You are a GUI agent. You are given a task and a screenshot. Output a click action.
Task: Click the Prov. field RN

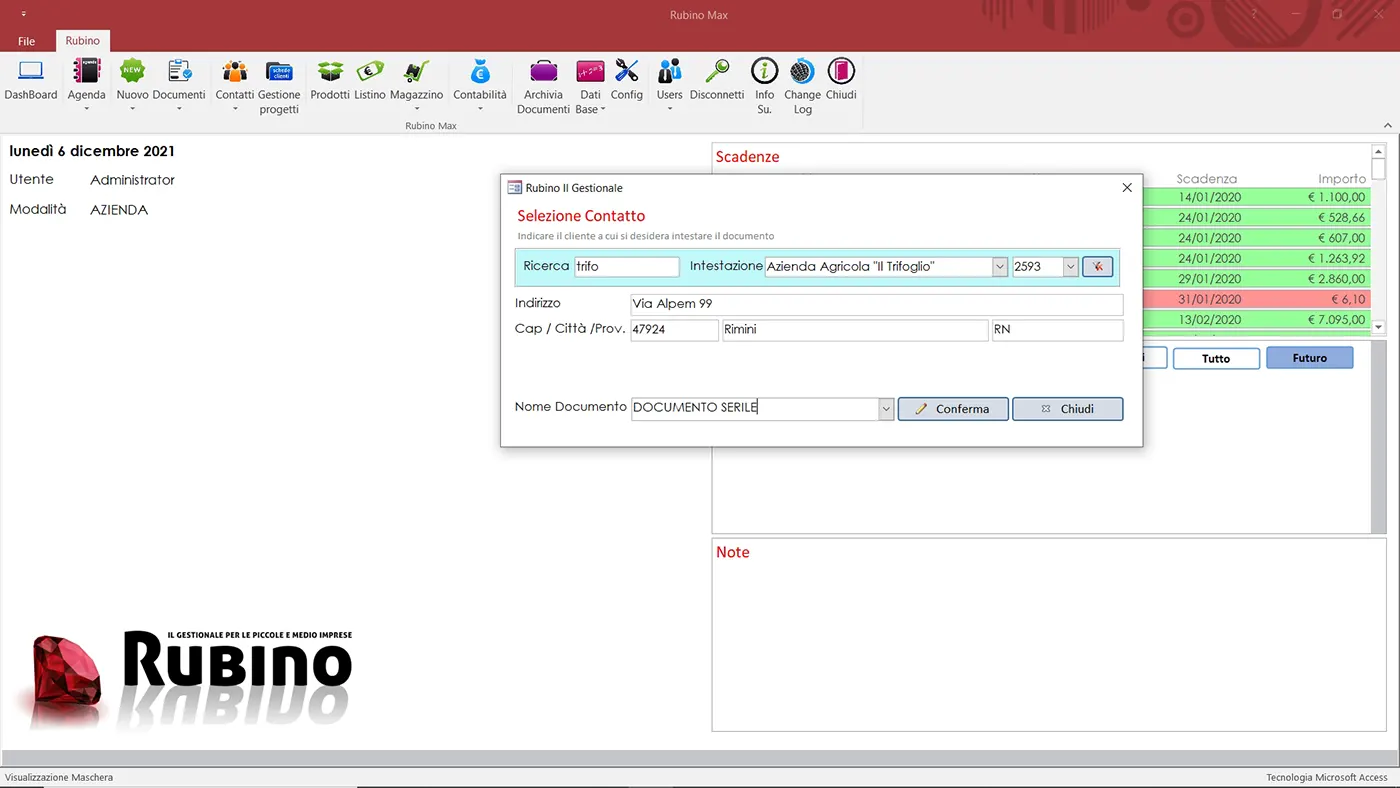click(1058, 330)
